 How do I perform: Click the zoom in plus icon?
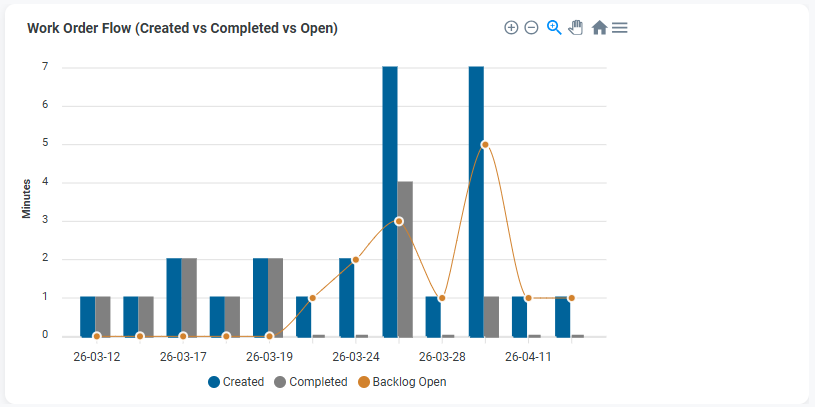(x=511, y=28)
